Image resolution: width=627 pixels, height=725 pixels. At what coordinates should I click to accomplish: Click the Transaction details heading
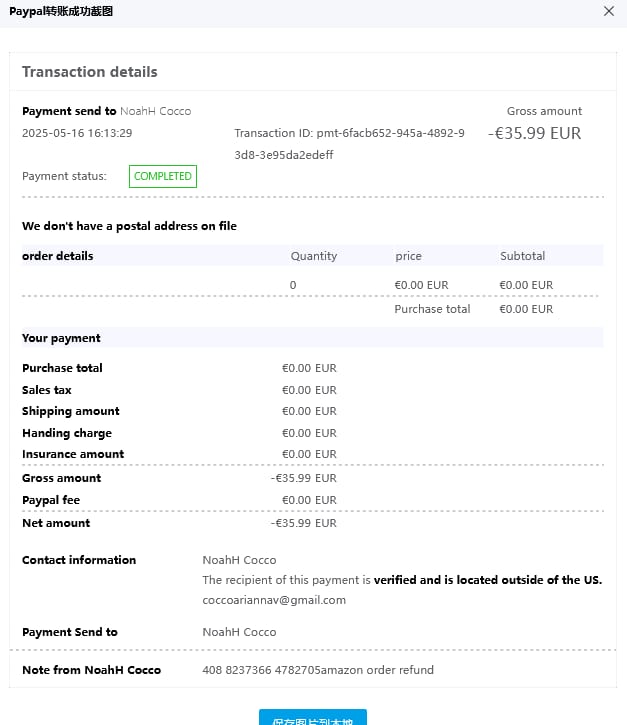[x=90, y=72]
